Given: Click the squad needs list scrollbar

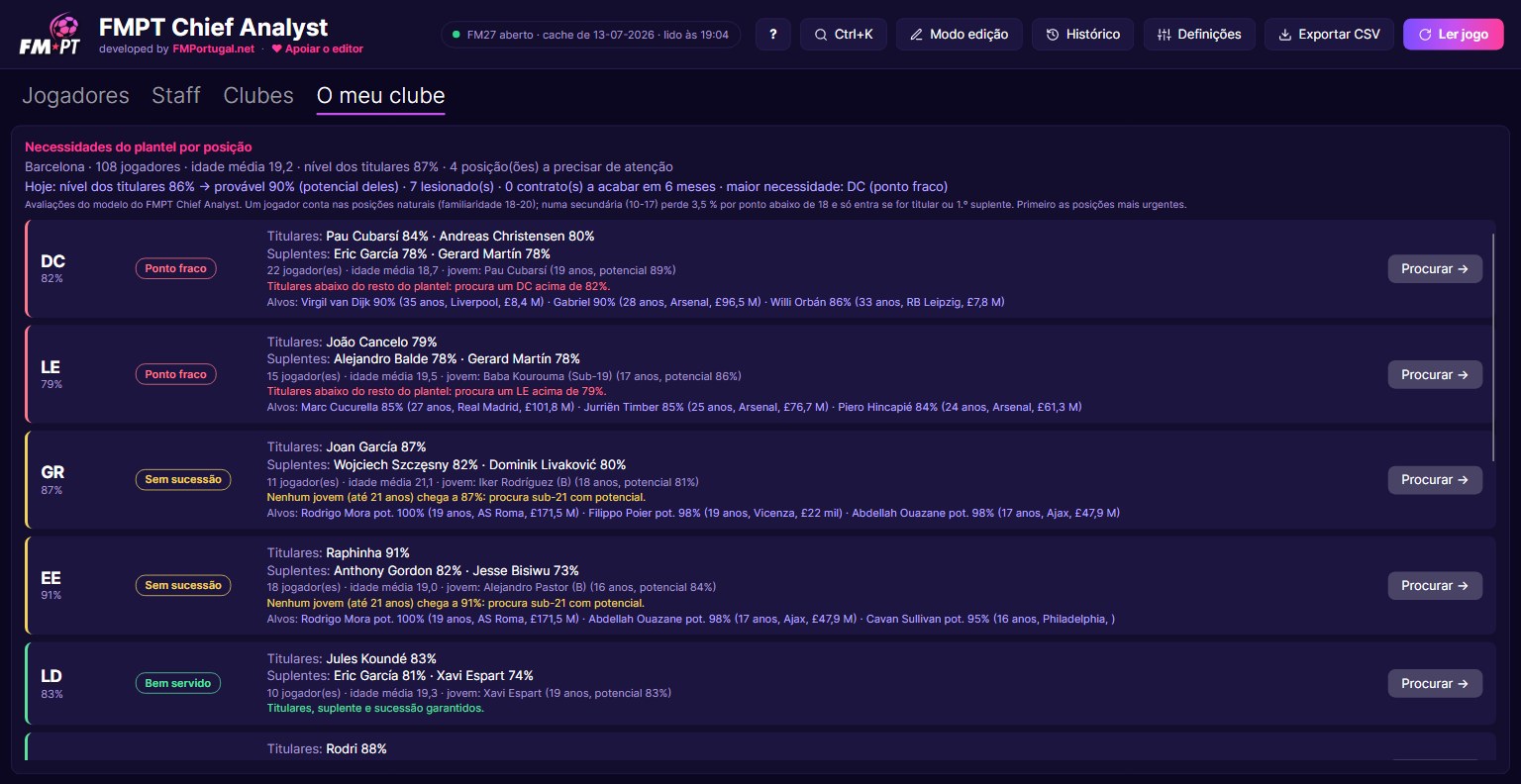Looking at the screenshot, I should 1493,346.
